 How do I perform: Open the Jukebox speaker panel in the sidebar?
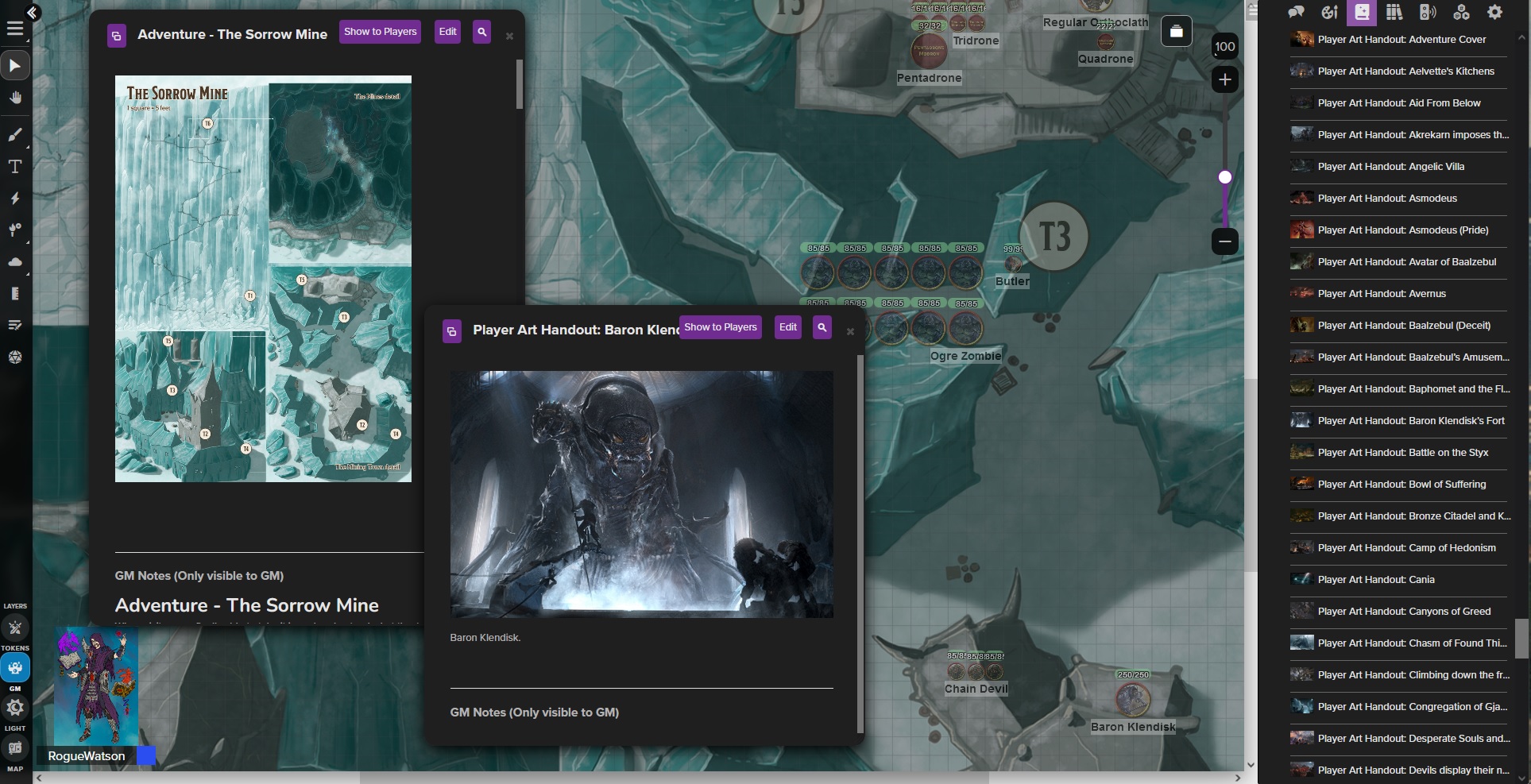point(1427,12)
